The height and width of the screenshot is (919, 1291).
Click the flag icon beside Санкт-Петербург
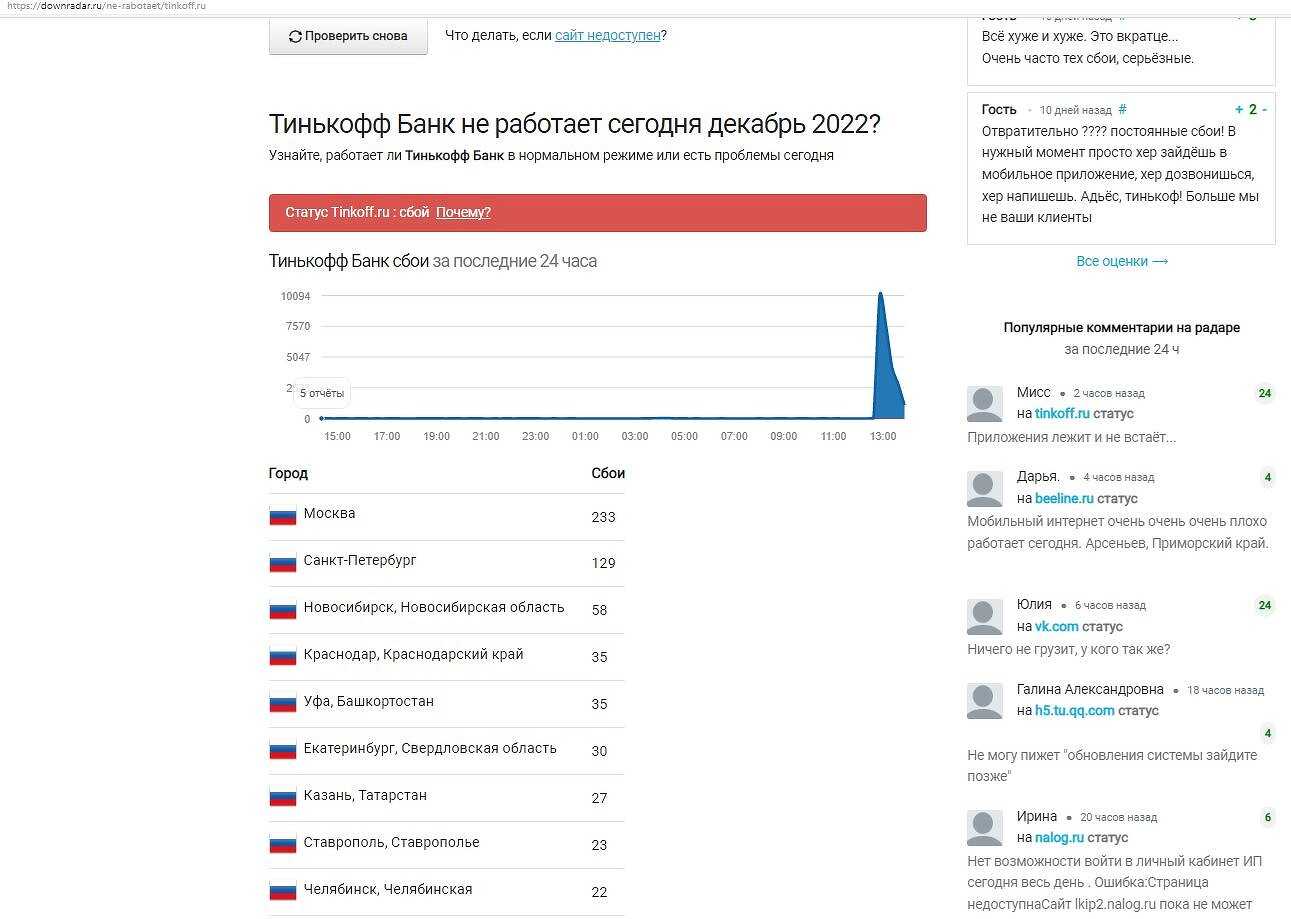283,563
